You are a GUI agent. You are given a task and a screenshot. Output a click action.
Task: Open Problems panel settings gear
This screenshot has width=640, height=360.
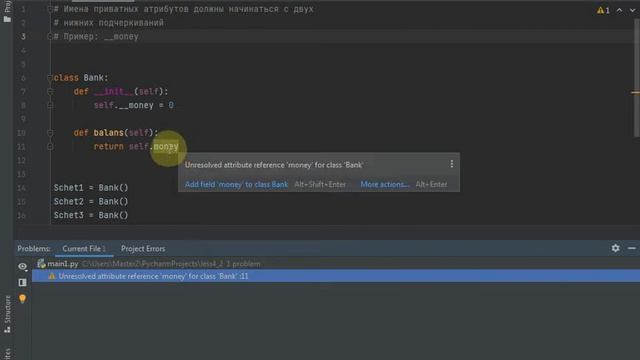click(x=615, y=248)
